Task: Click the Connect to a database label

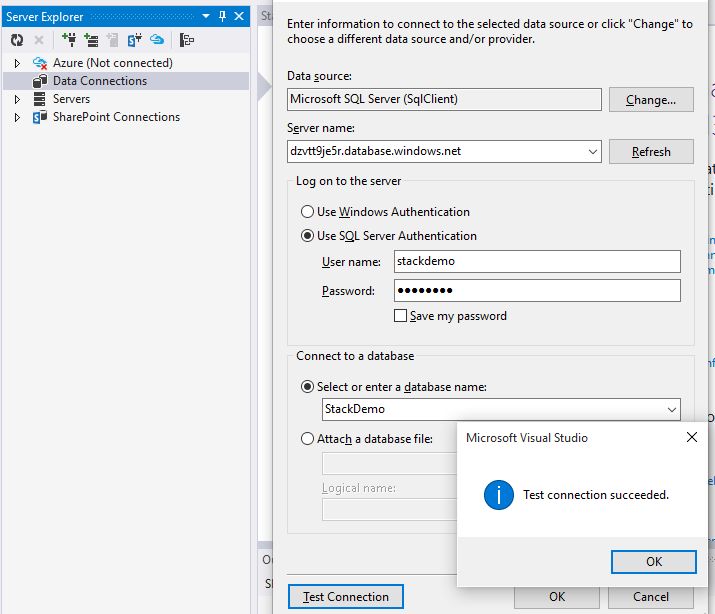Action: point(355,356)
